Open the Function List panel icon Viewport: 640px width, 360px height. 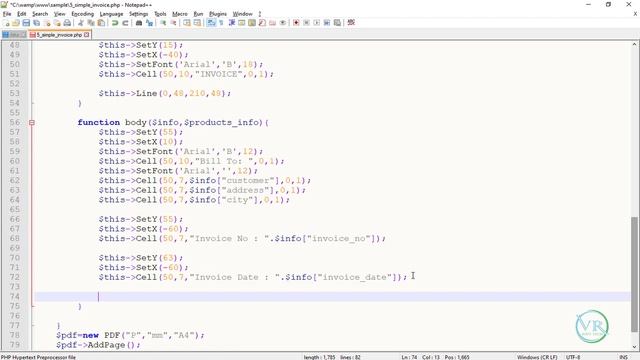coord(262,23)
